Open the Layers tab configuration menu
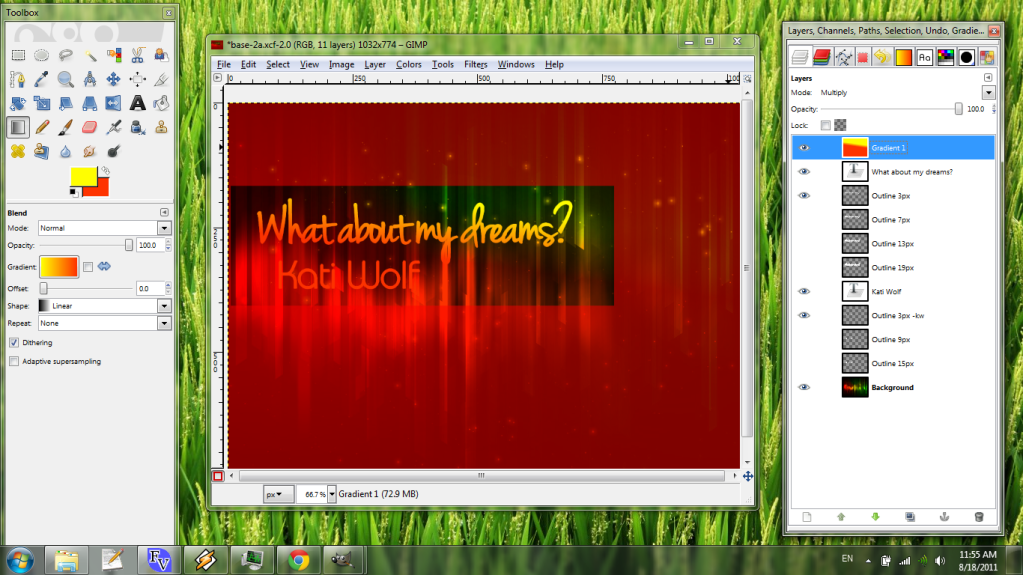Screen dimensions: 1023x575 988,78
